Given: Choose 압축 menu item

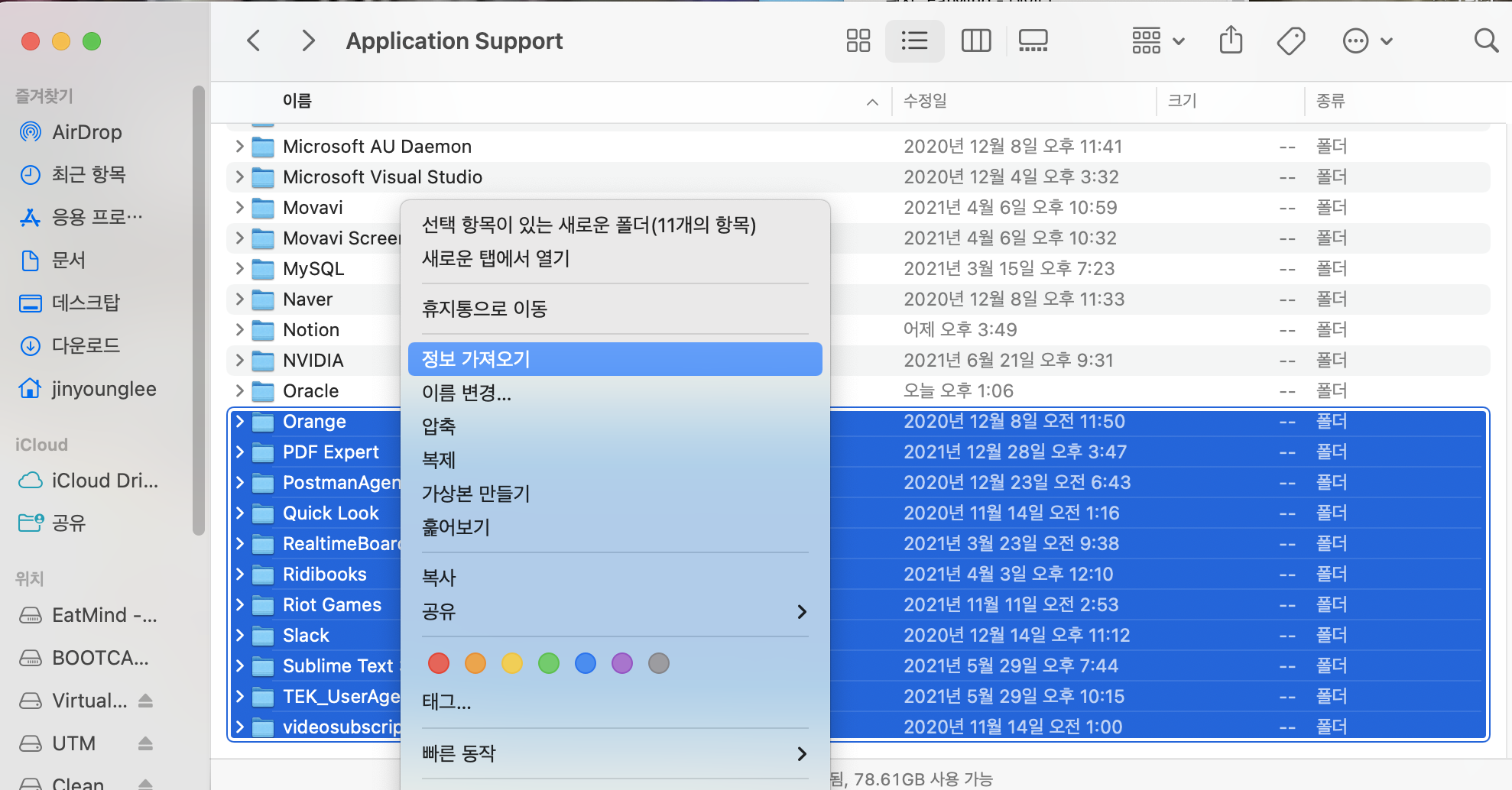Looking at the screenshot, I should (x=615, y=426).
